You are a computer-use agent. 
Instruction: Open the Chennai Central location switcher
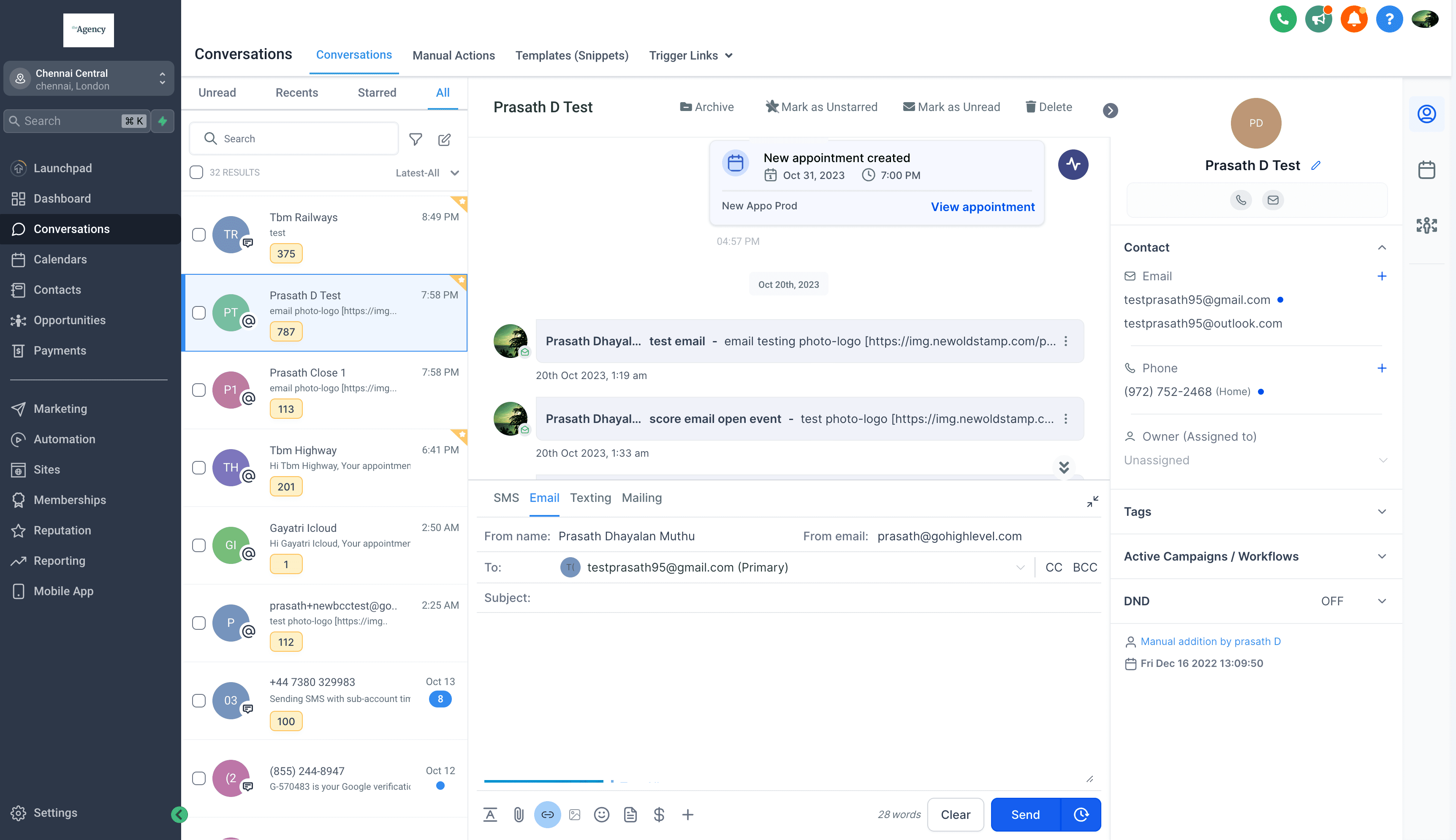(89, 79)
